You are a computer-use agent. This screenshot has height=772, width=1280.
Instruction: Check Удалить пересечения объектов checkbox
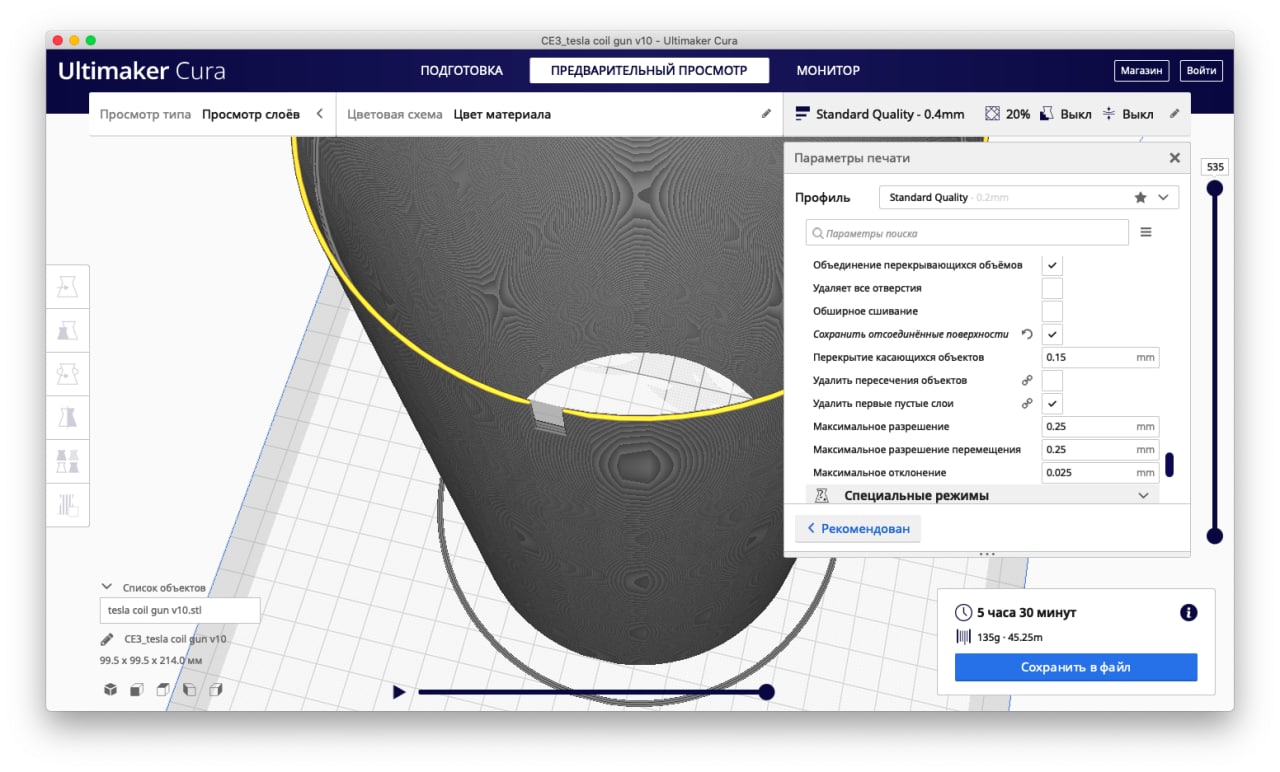pos(1052,380)
